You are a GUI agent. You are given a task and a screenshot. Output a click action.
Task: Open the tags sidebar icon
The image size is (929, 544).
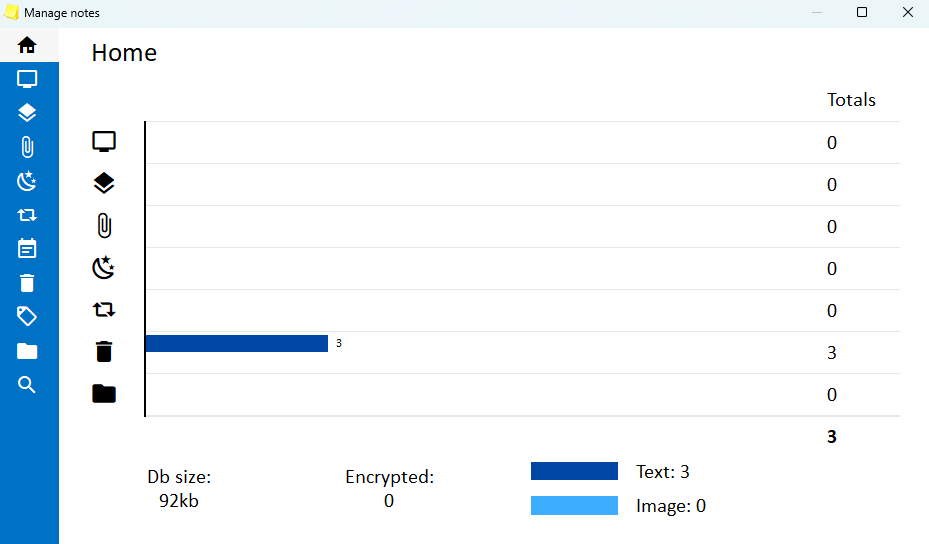pos(27,317)
